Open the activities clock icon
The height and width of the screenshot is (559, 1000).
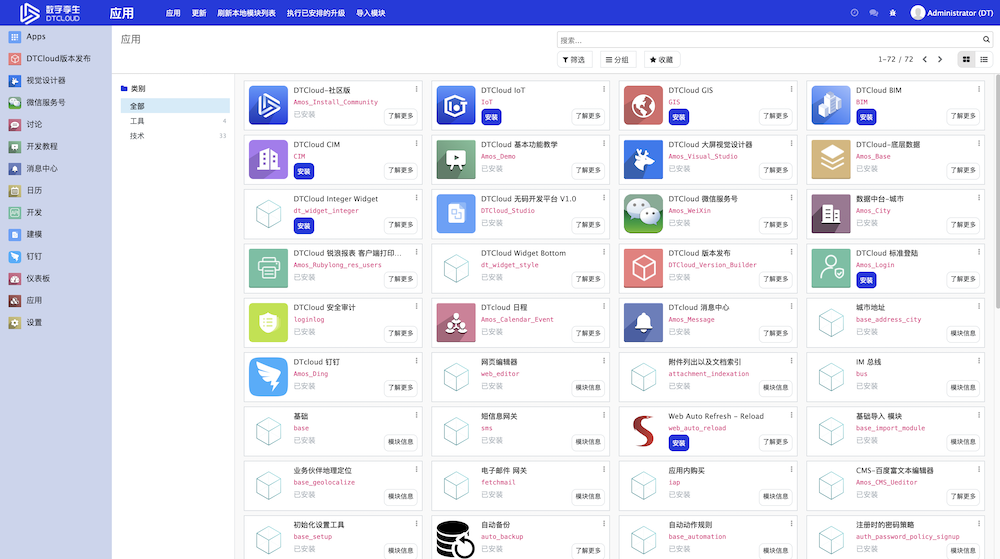(x=854, y=13)
